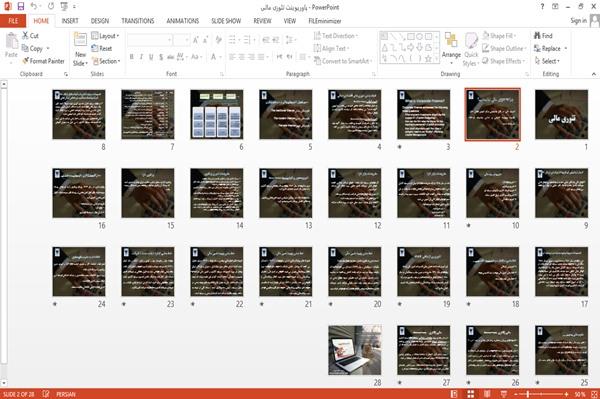Open the Change Case Aa dropdown
The height and width of the screenshot is (399, 600).
pyautogui.click(x=196, y=57)
